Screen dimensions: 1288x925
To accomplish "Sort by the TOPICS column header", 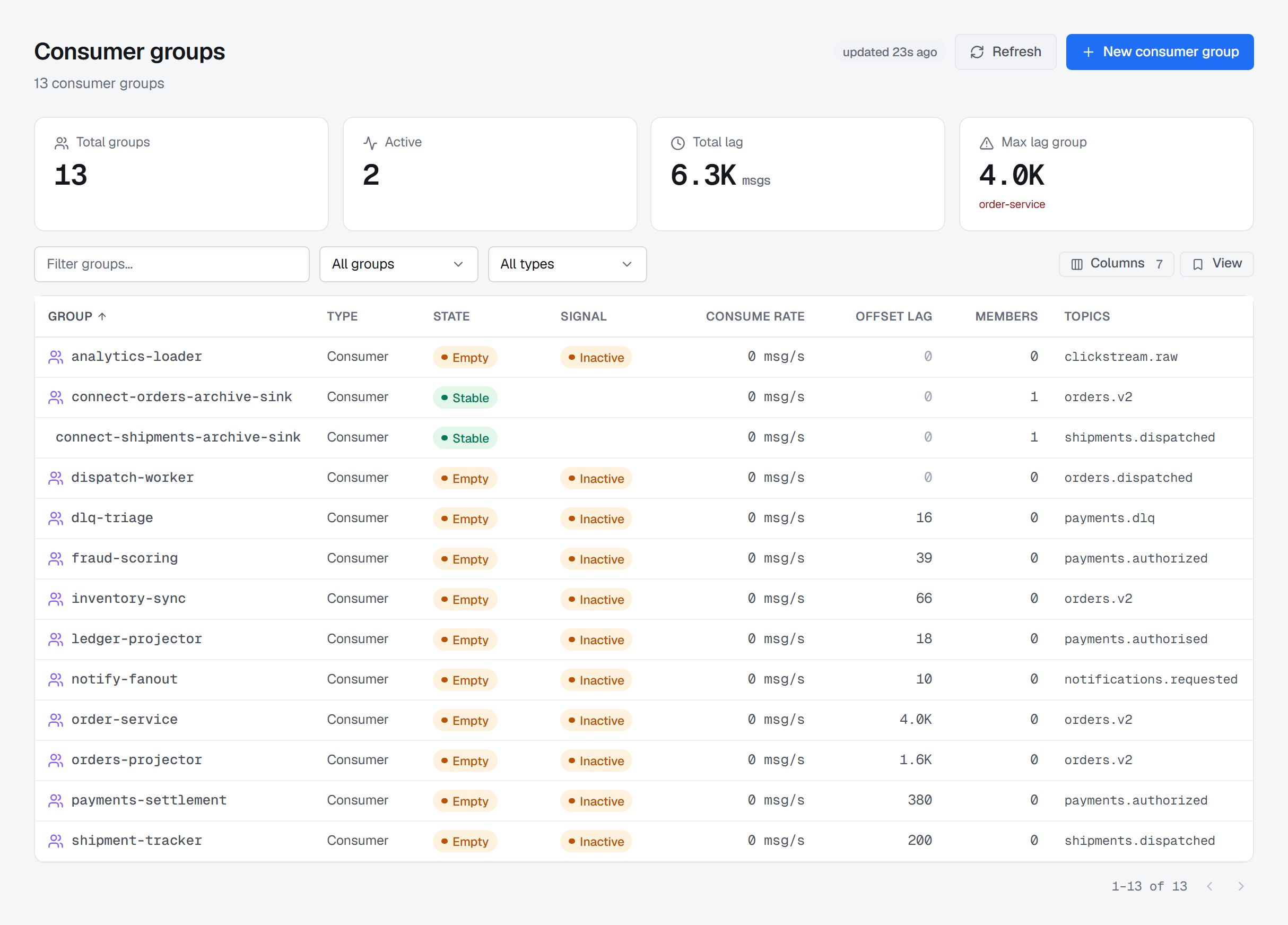I will [x=1087, y=316].
